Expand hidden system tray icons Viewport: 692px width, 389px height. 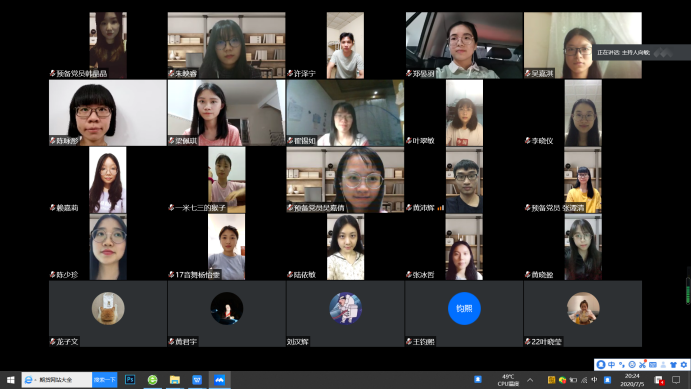530,380
